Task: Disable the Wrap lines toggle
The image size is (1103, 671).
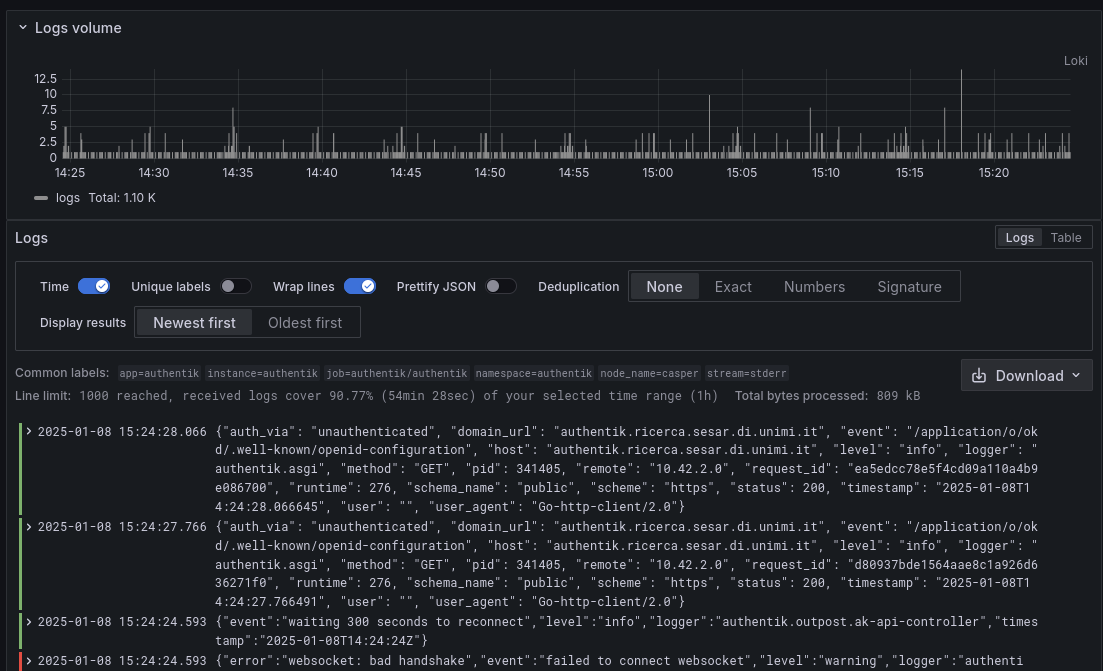Action: click(359, 287)
